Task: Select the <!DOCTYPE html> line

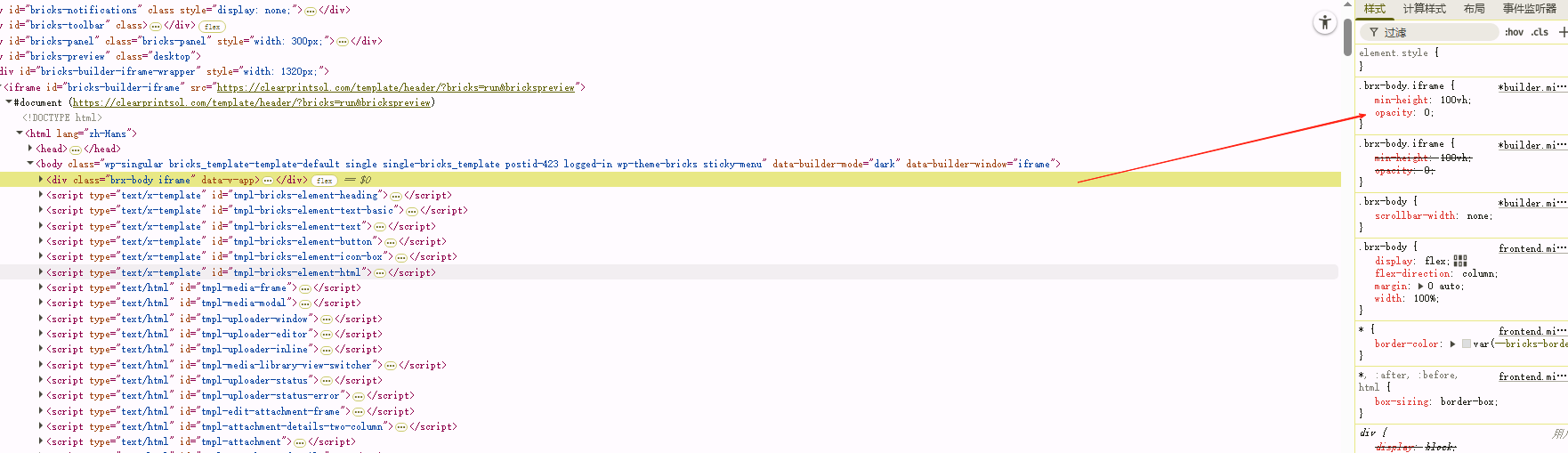Action: [62, 118]
